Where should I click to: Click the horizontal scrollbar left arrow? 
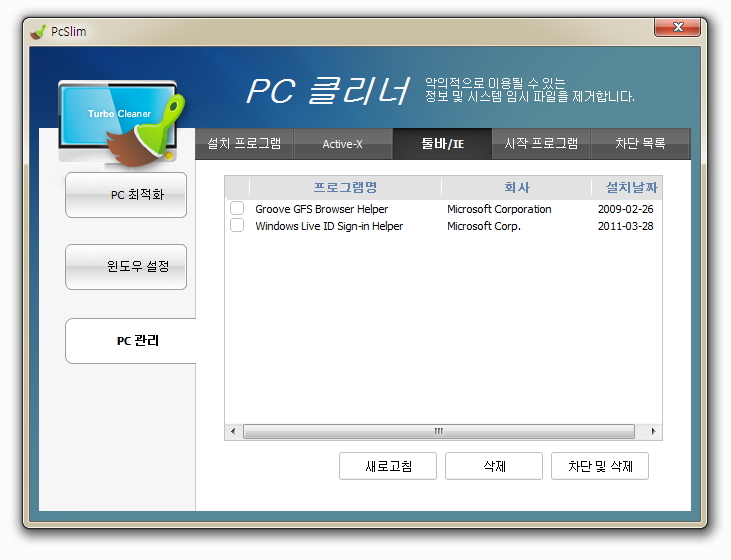pos(233,432)
